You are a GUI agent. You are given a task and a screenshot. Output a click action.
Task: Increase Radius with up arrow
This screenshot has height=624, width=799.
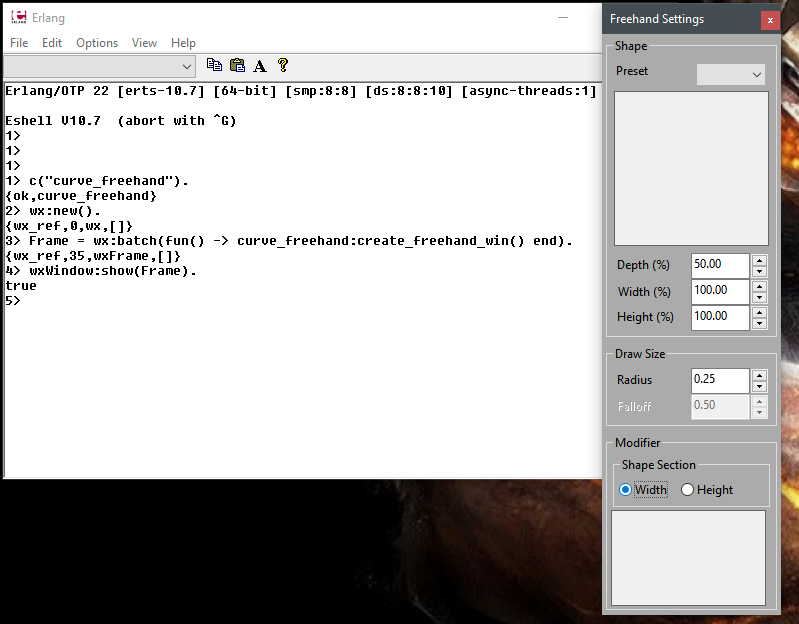[x=759, y=375]
